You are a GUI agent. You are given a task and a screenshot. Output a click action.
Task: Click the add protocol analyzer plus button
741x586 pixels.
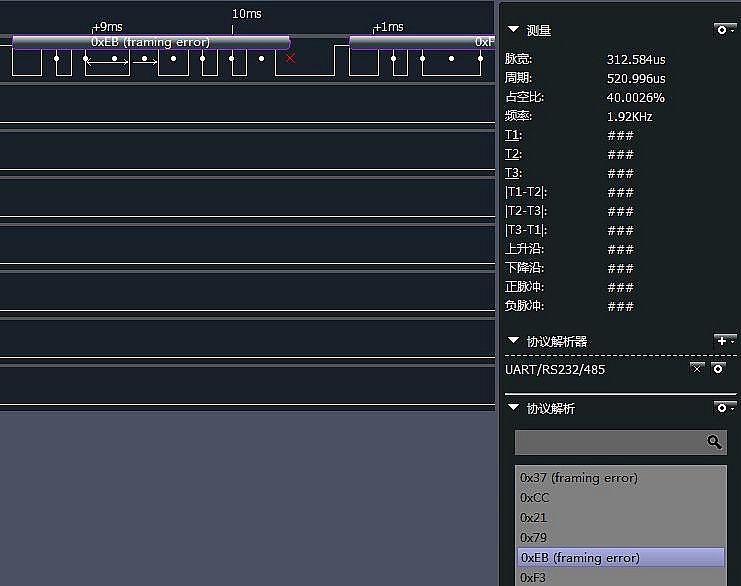pos(725,341)
